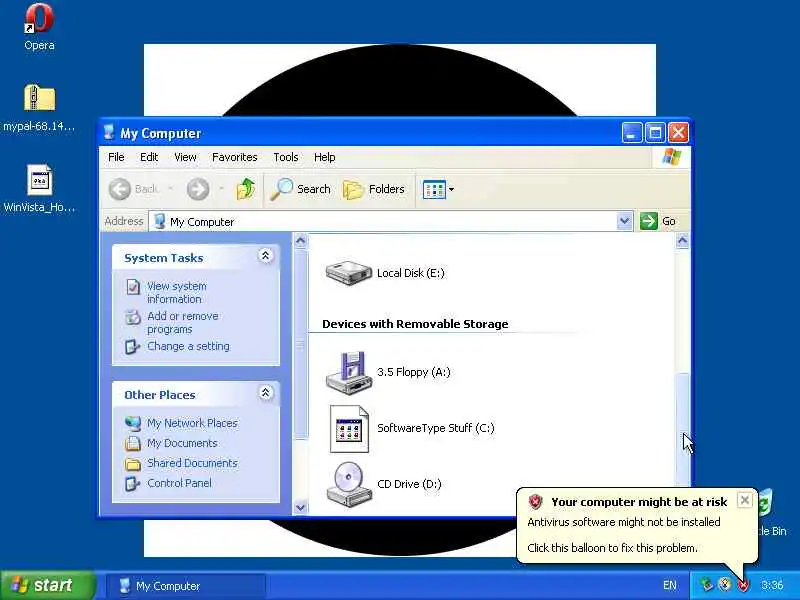Screen dimensions: 800x600
Task: Open the Tools menu
Action: (x=286, y=157)
